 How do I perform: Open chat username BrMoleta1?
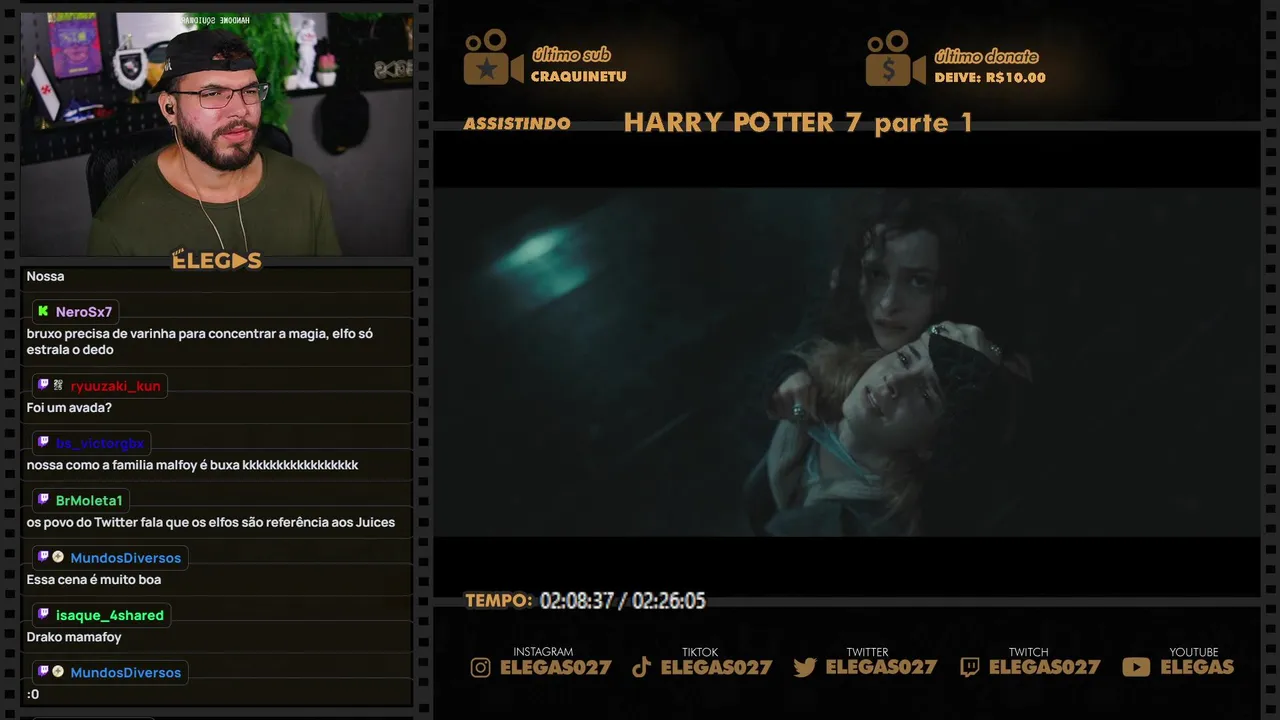[89, 500]
